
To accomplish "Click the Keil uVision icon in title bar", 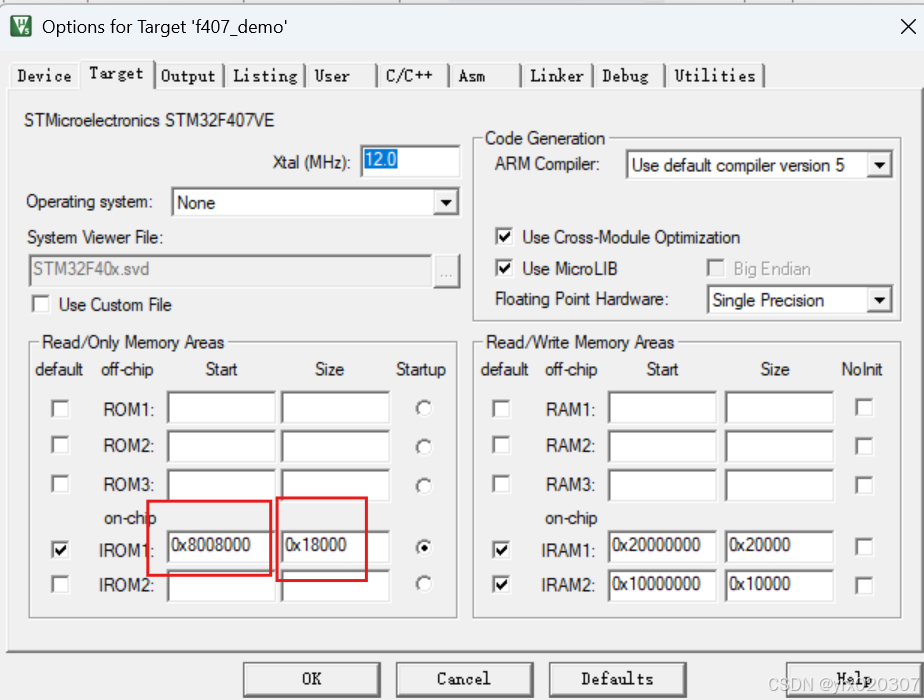I will click(x=21, y=27).
